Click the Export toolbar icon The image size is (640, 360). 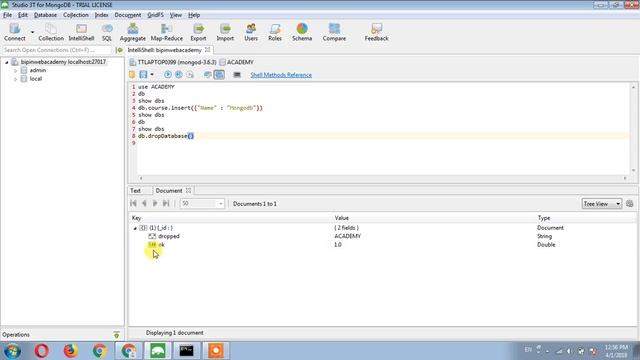coord(198,32)
